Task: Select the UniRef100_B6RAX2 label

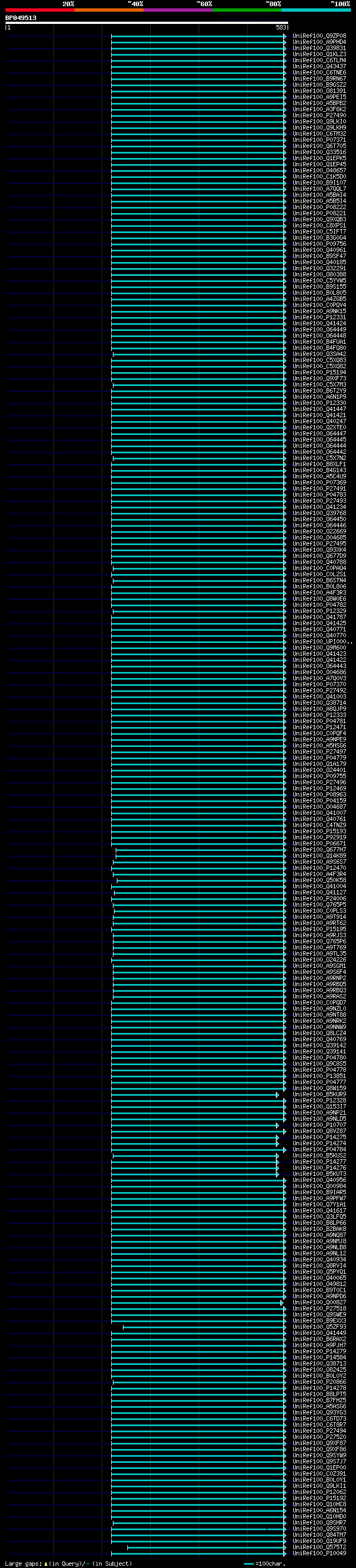Action: pyautogui.click(x=319, y=1338)
